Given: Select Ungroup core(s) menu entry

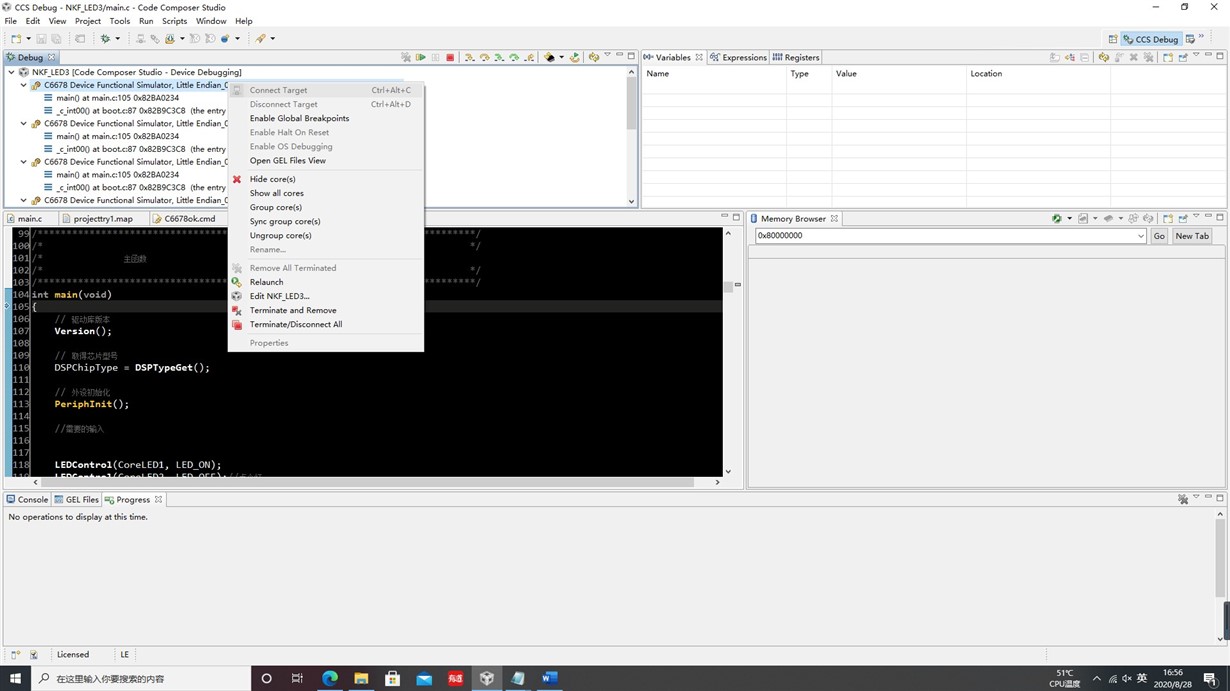Looking at the screenshot, I should pos(280,235).
